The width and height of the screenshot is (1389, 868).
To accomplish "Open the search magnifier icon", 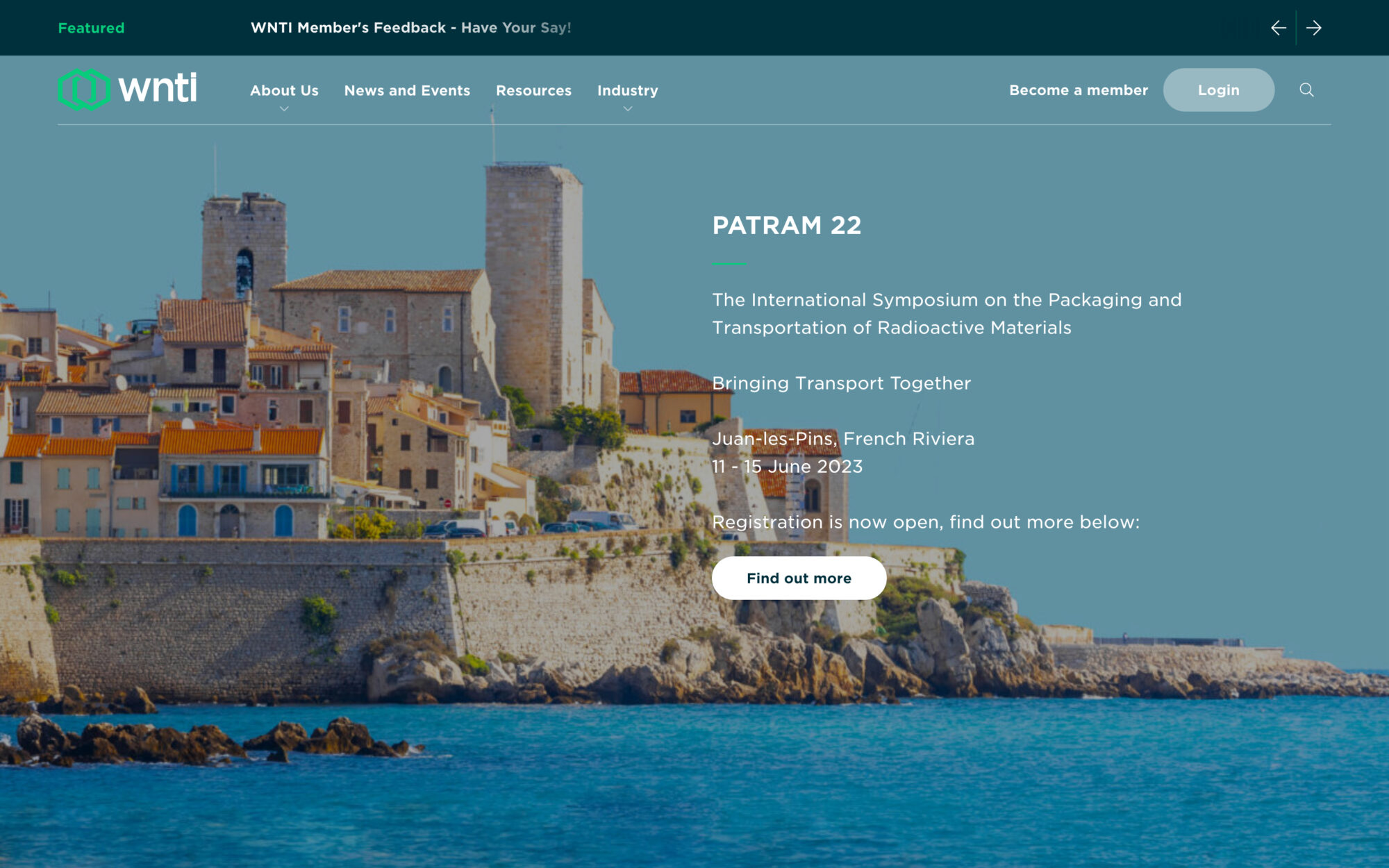I will click(x=1306, y=90).
